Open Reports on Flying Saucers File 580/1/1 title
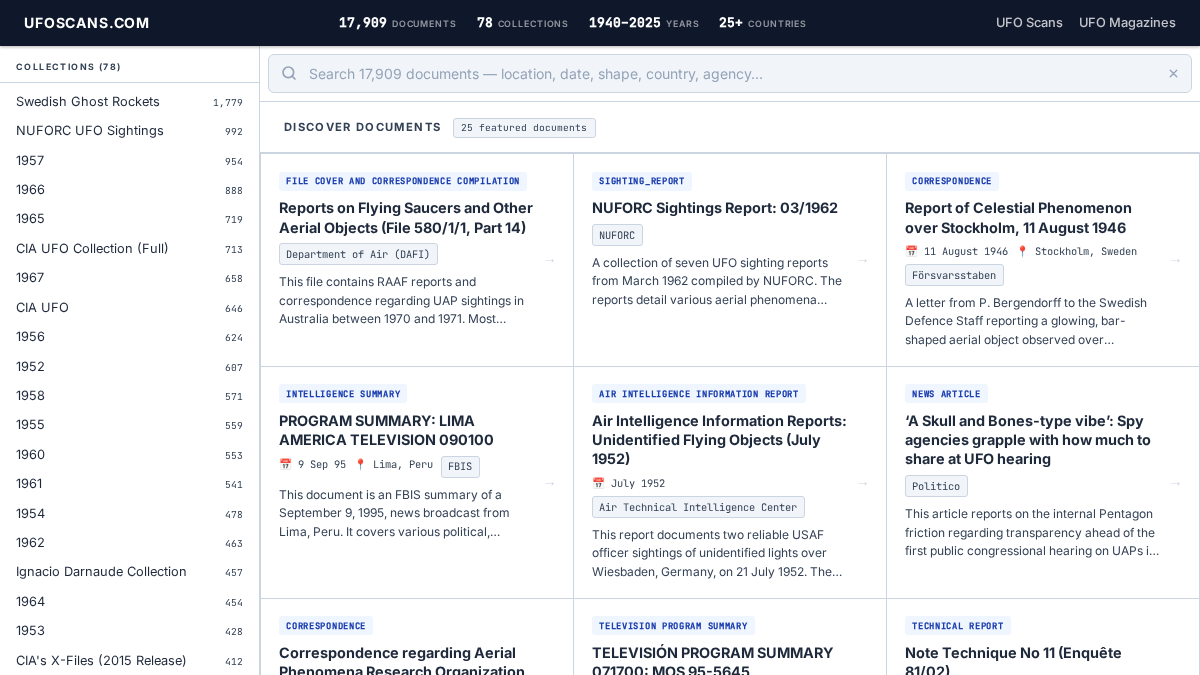This screenshot has width=1200, height=675. click(406, 218)
